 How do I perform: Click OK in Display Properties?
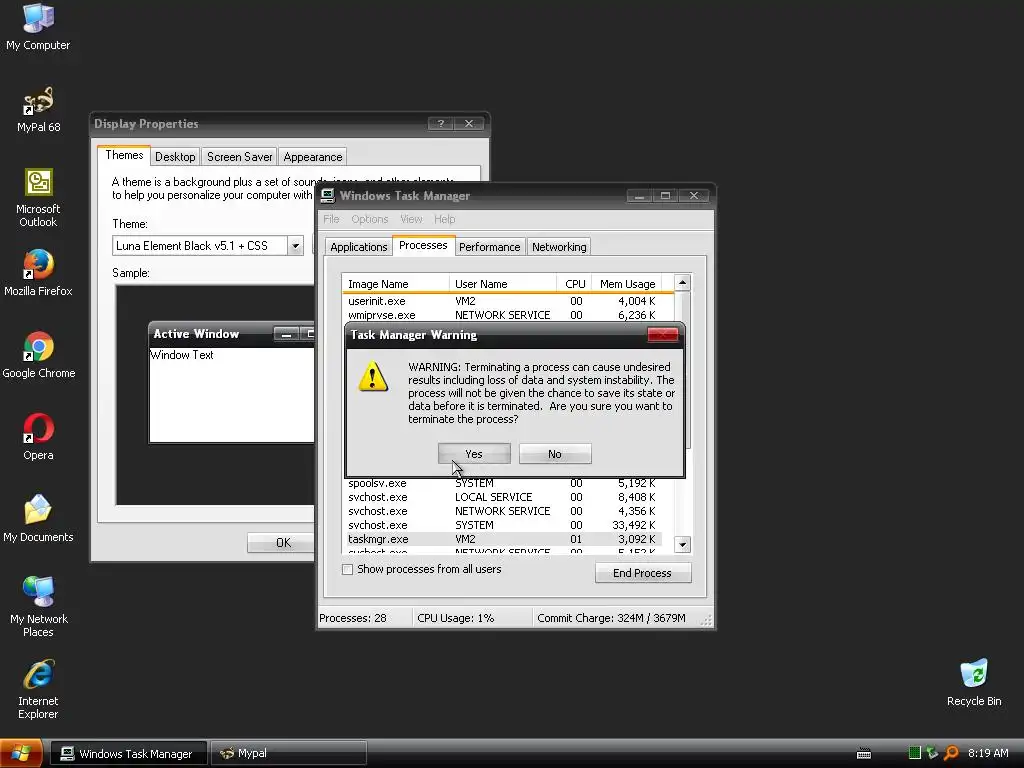pos(283,543)
